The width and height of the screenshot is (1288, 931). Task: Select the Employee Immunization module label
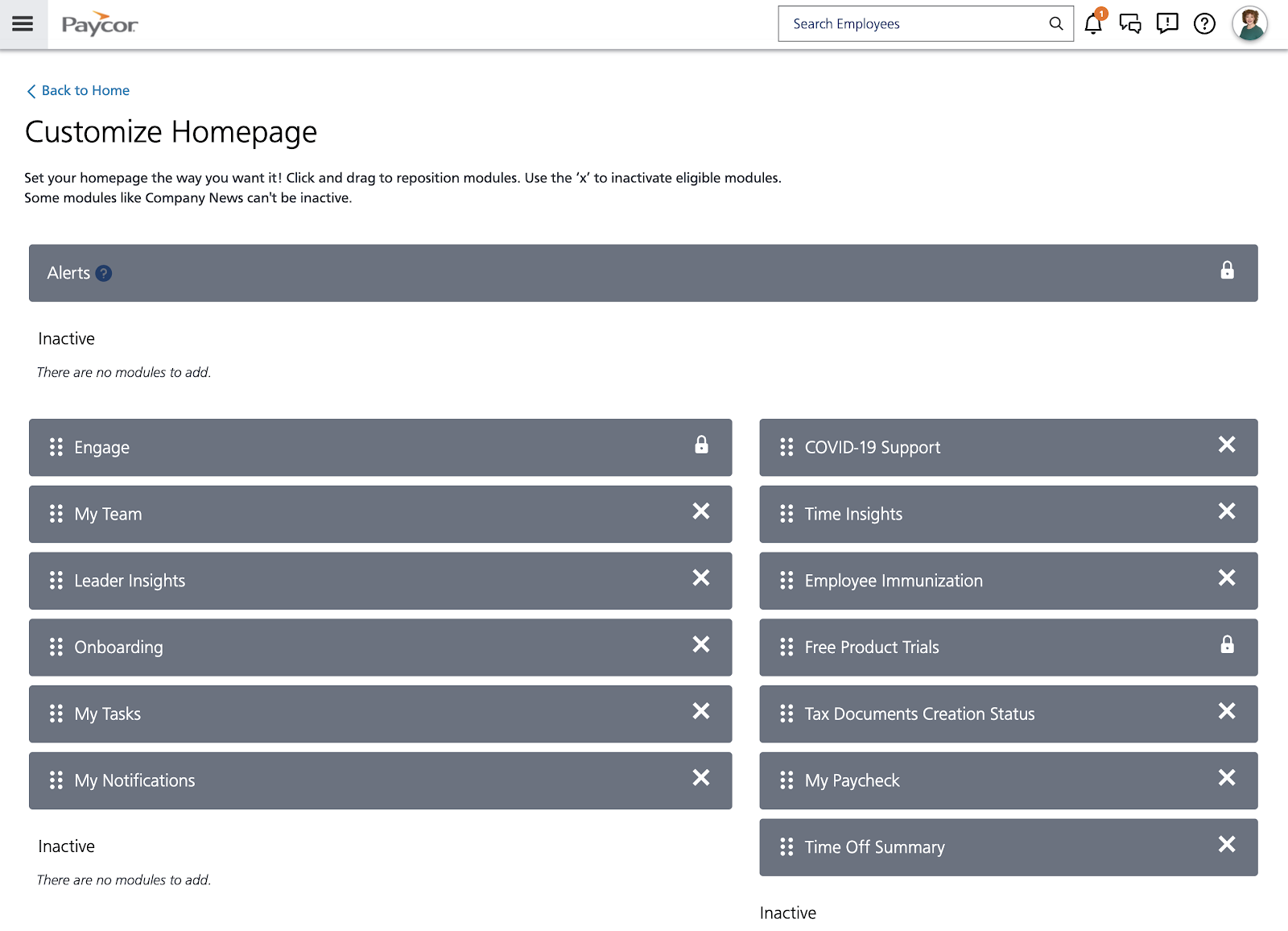pos(894,581)
